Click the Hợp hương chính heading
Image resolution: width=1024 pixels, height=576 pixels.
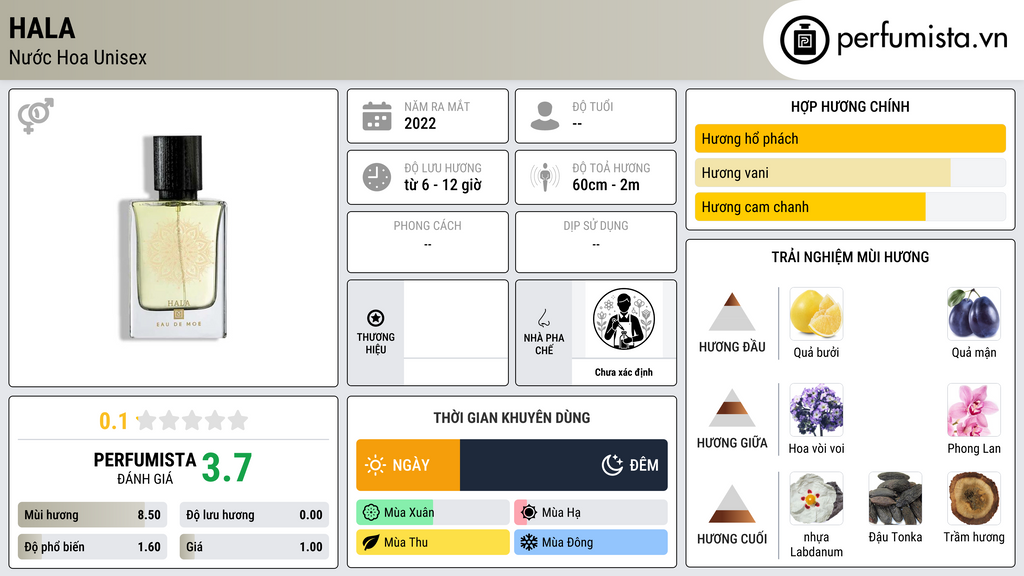click(850, 106)
